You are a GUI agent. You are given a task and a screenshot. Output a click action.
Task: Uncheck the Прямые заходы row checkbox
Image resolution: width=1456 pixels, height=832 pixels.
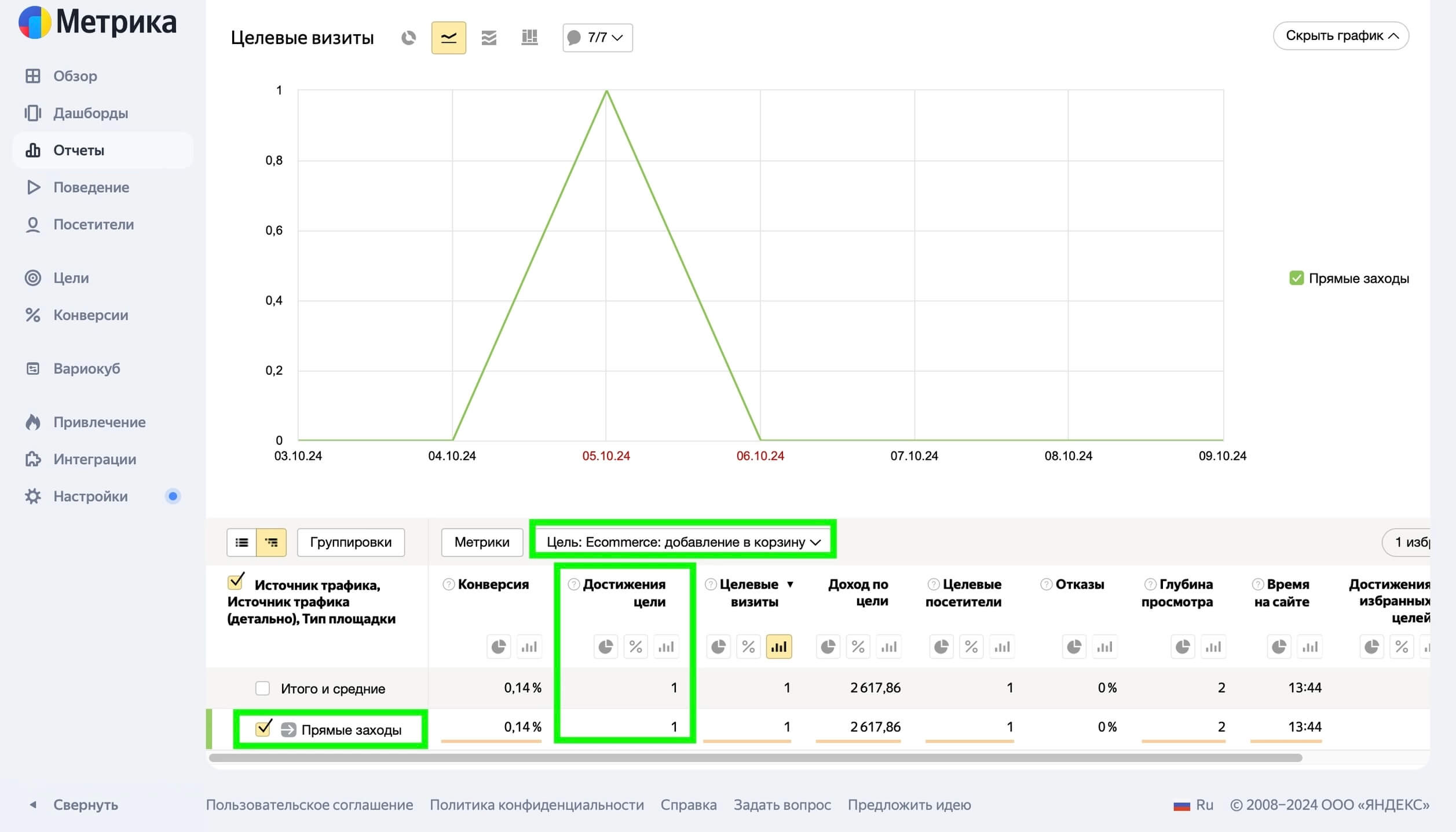(x=264, y=728)
